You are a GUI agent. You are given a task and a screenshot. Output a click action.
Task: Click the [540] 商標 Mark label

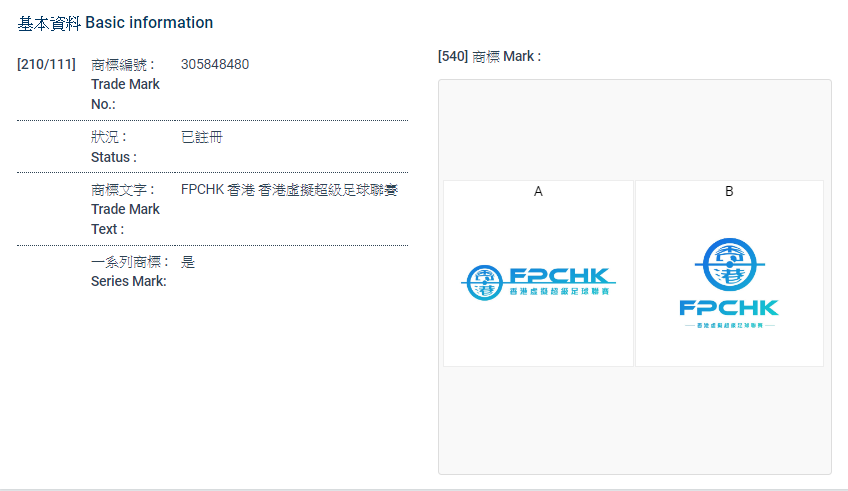(x=489, y=57)
